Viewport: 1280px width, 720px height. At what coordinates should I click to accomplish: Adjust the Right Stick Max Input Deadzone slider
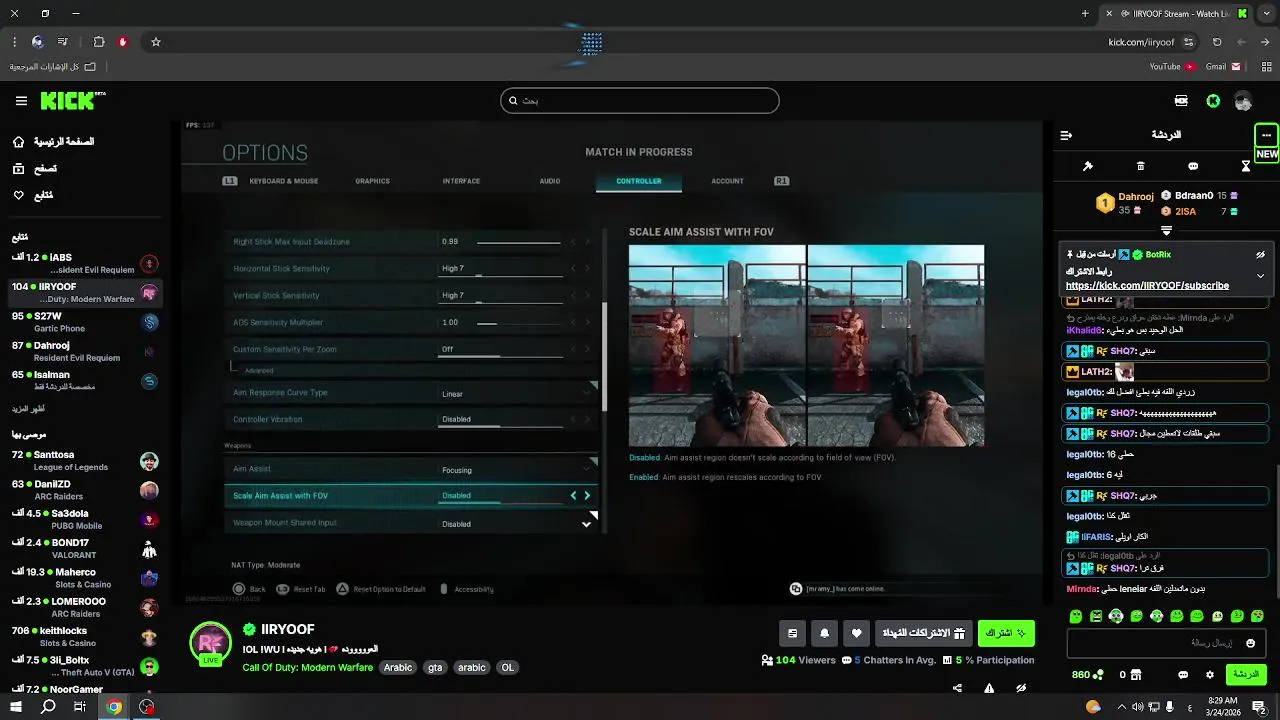[518, 242]
